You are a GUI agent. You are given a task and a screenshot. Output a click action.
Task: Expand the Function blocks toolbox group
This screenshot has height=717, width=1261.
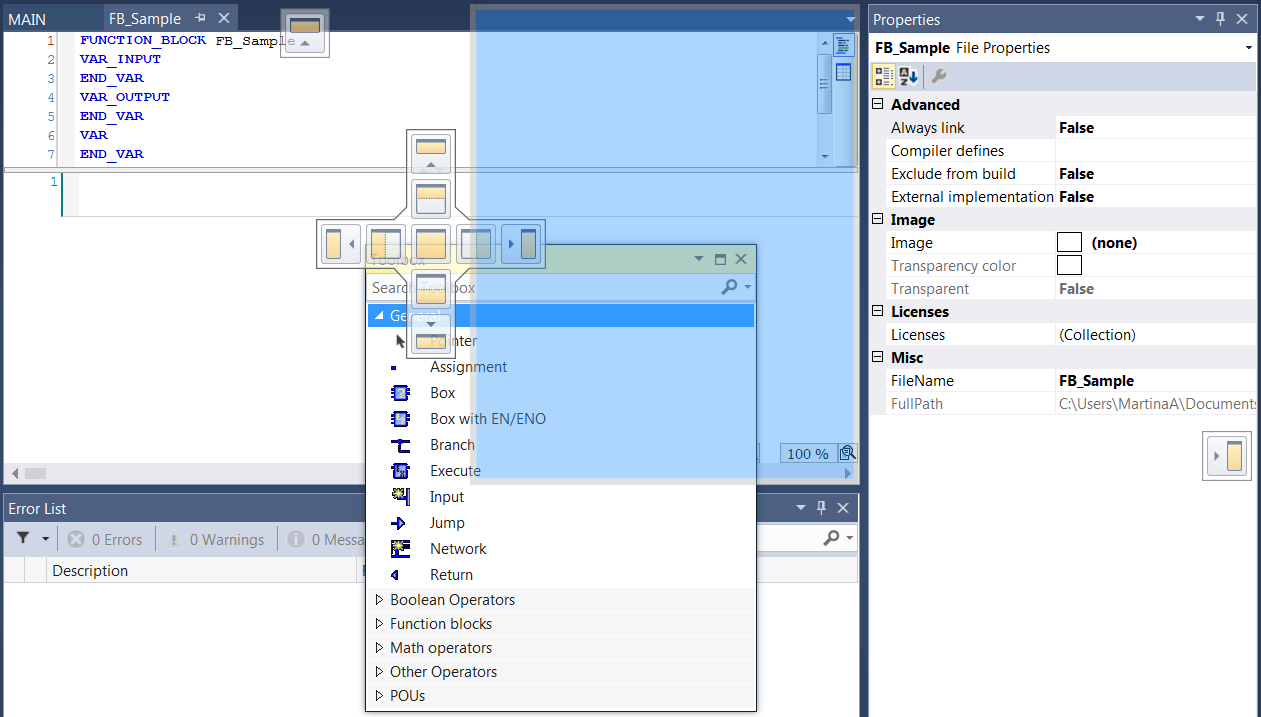pyautogui.click(x=379, y=624)
